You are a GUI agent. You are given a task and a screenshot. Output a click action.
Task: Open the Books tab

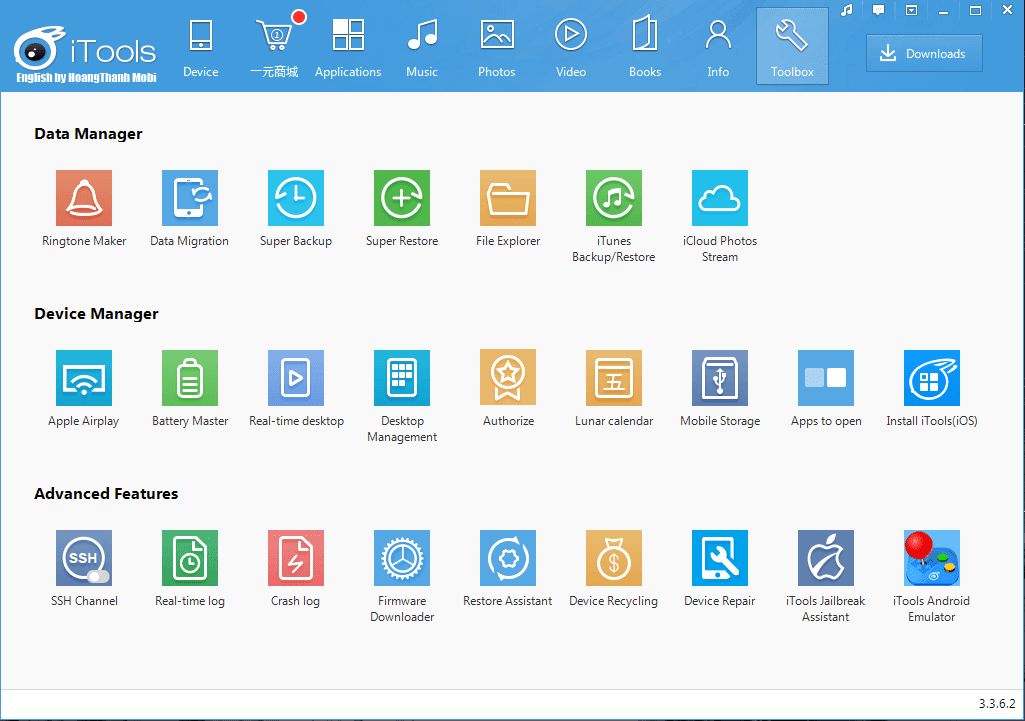645,47
